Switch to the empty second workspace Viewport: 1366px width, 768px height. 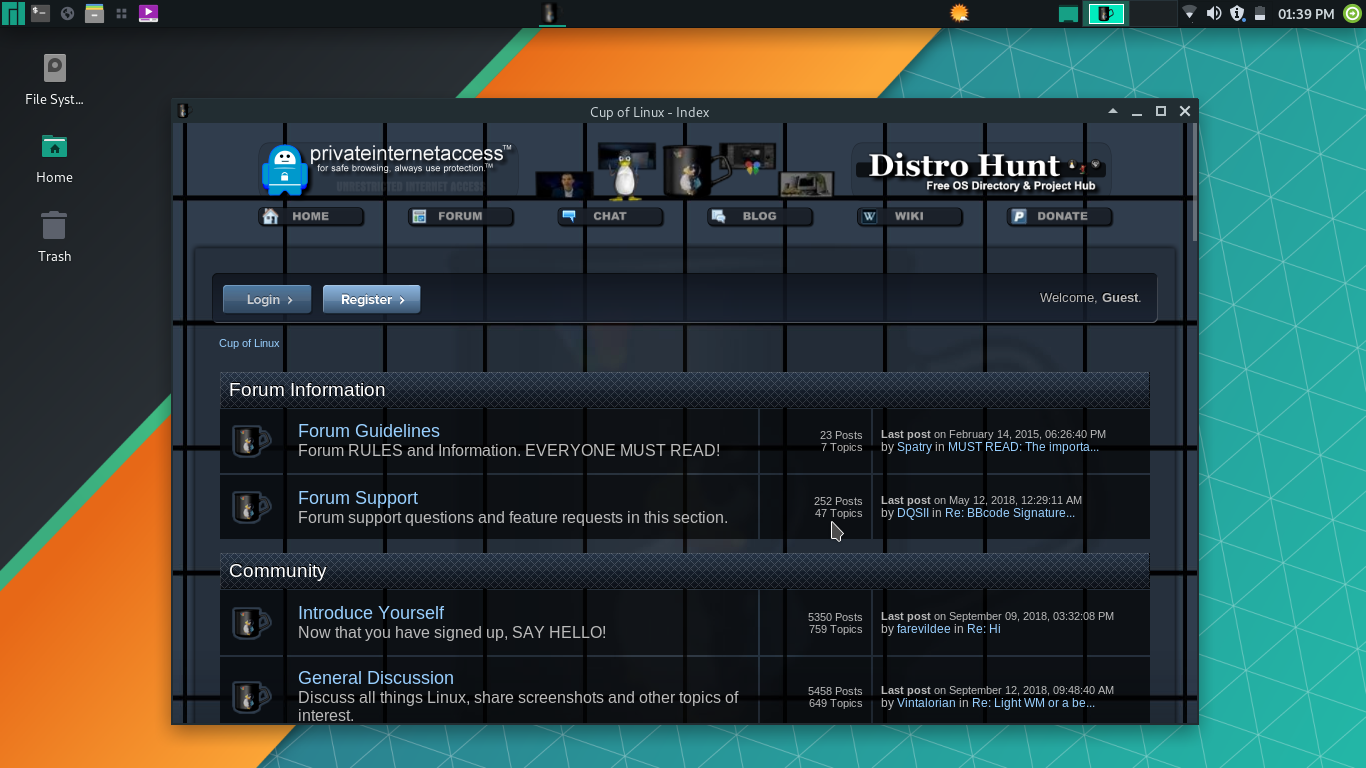pos(1151,13)
